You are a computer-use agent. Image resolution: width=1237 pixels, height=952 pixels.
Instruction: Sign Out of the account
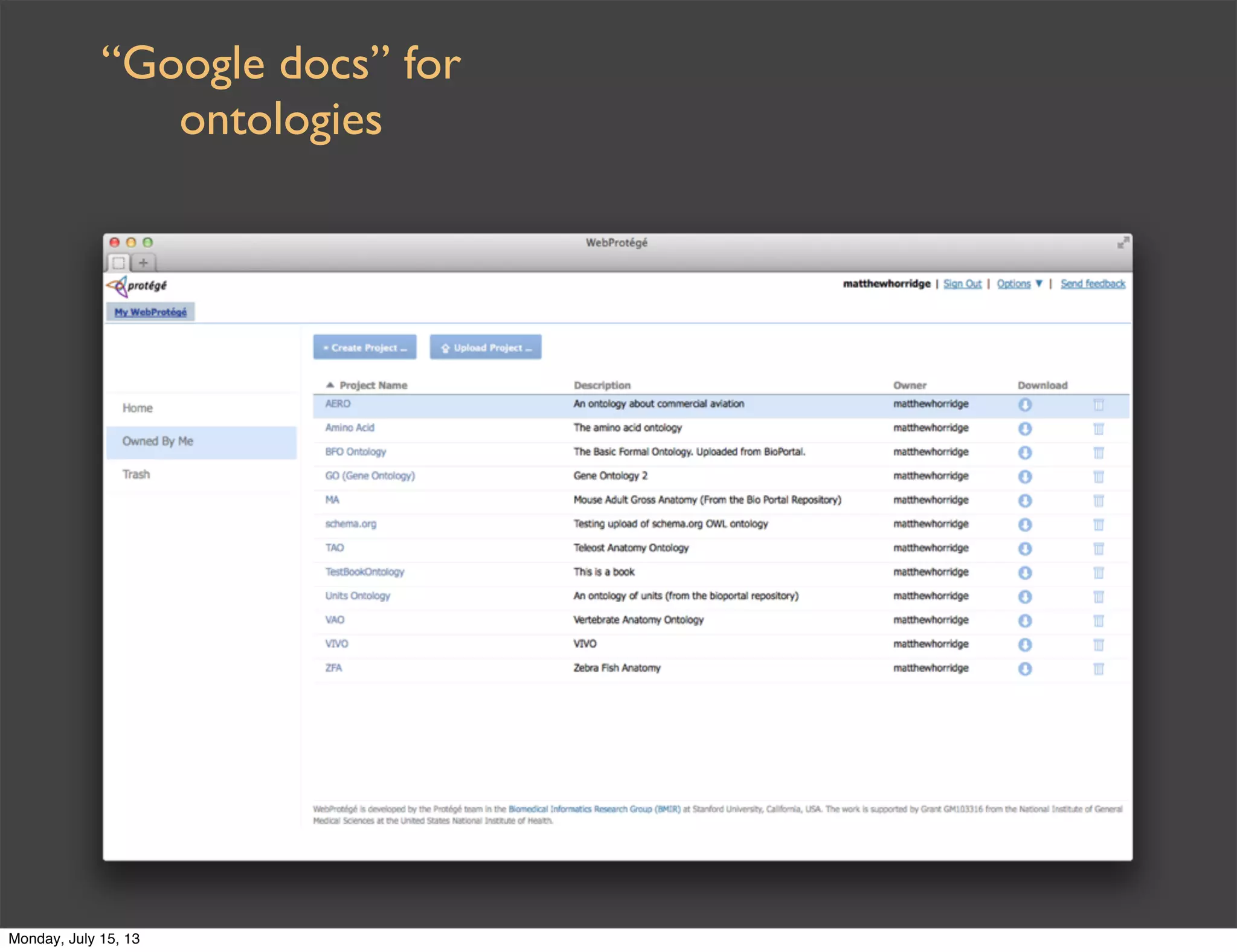point(962,284)
